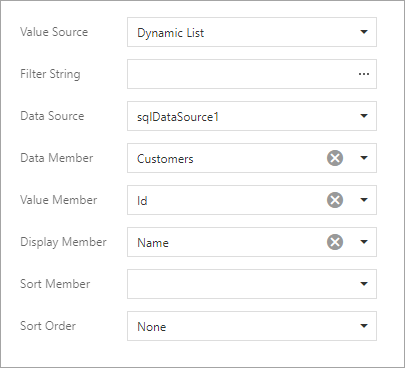Expand the Value Source dropdown arrow
The width and height of the screenshot is (405, 368).
[364, 32]
